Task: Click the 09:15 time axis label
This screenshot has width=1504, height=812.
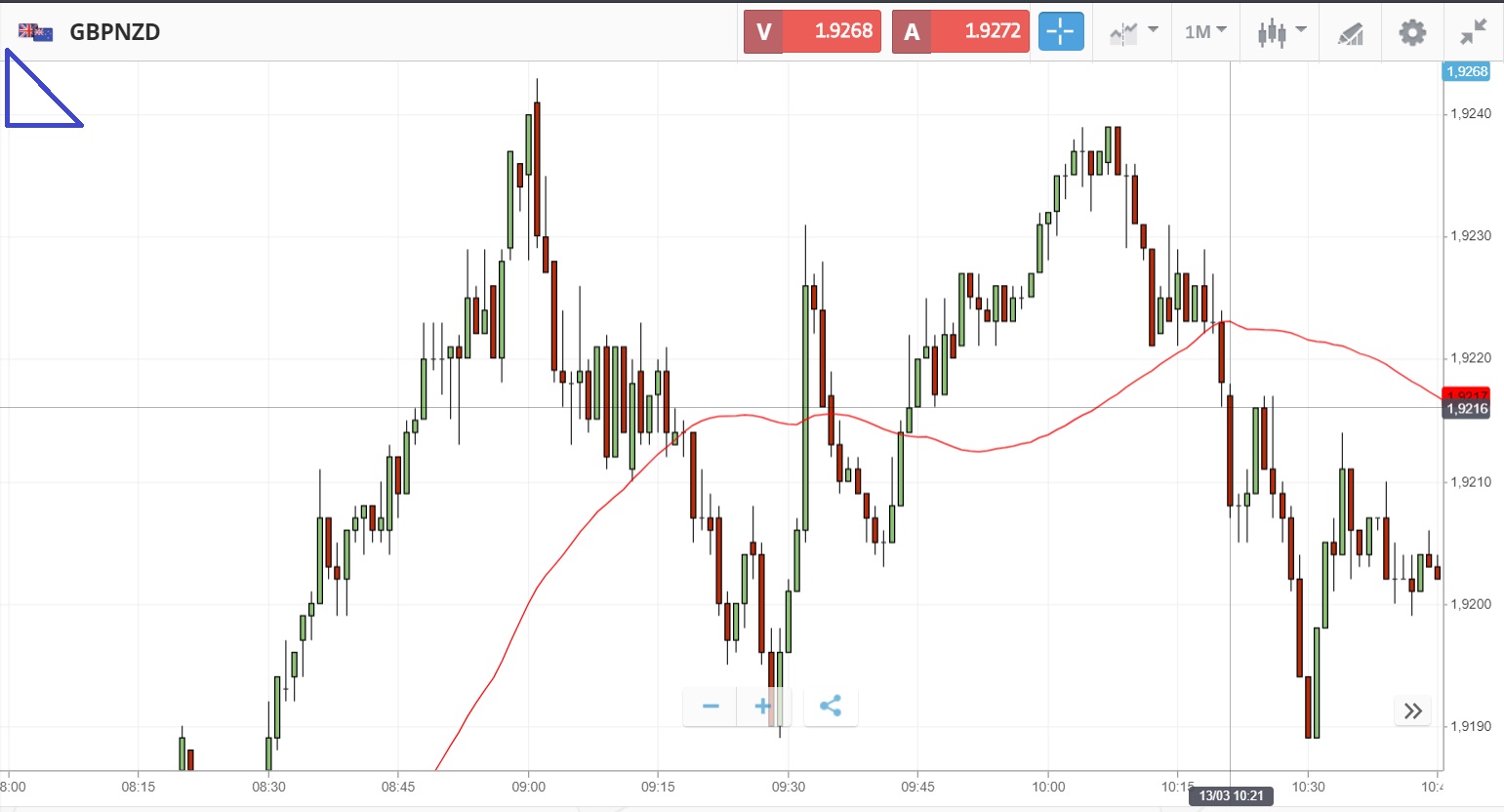Action: pyautogui.click(x=659, y=787)
